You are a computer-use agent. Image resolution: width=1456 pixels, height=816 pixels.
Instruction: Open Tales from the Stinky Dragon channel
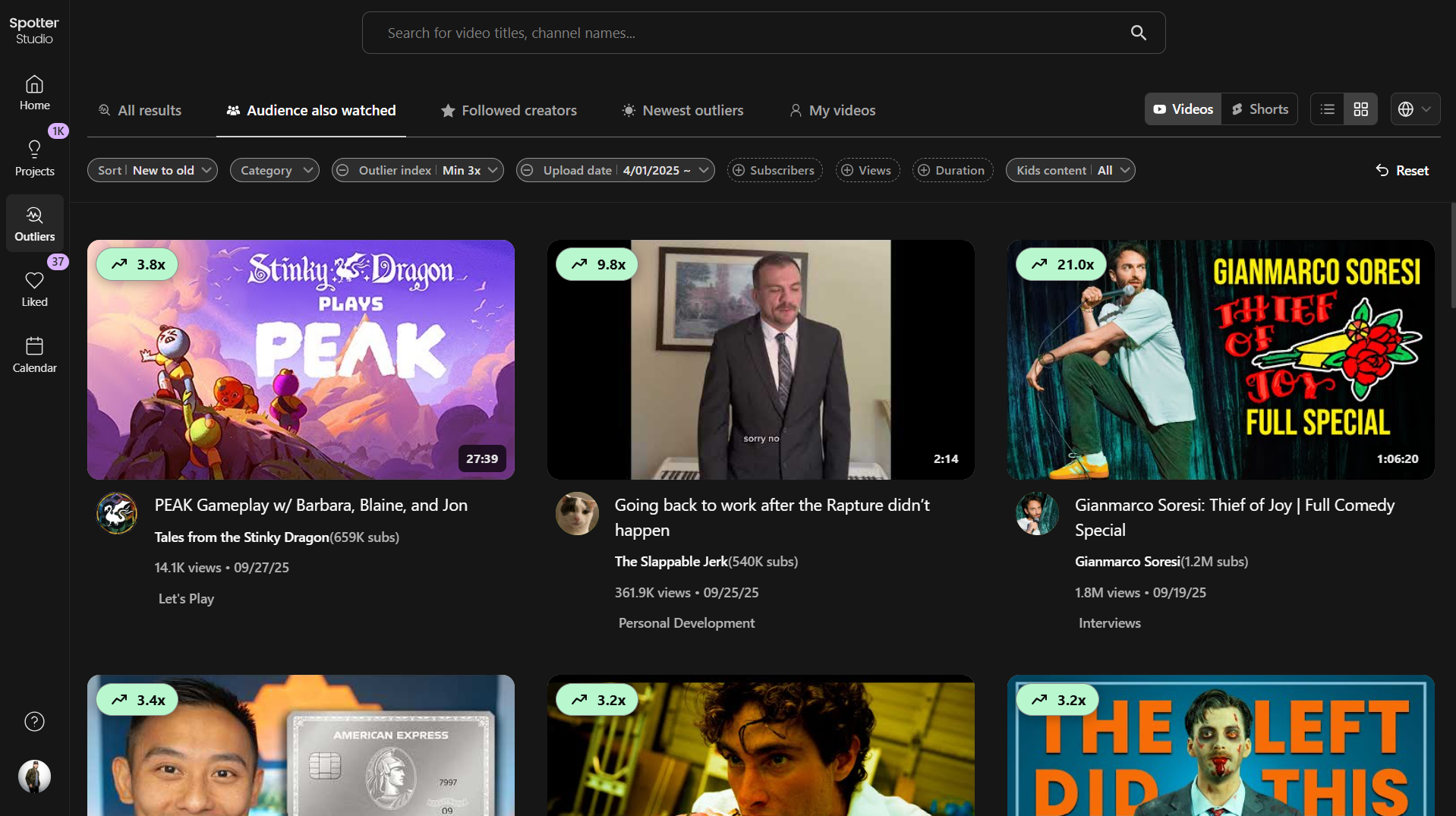tap(242, 537)
